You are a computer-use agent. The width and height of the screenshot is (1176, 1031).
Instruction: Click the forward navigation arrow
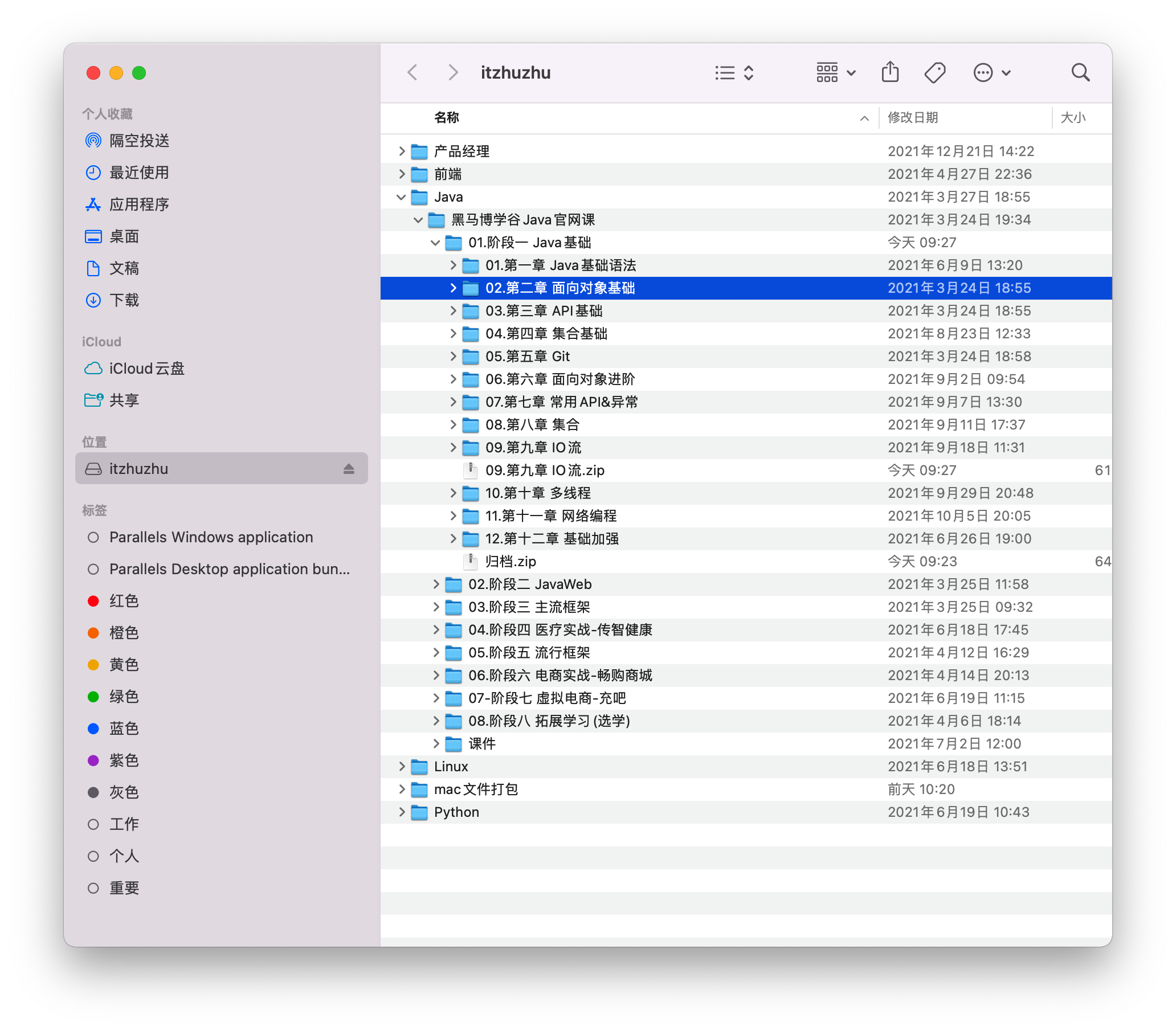click(453, 72)
